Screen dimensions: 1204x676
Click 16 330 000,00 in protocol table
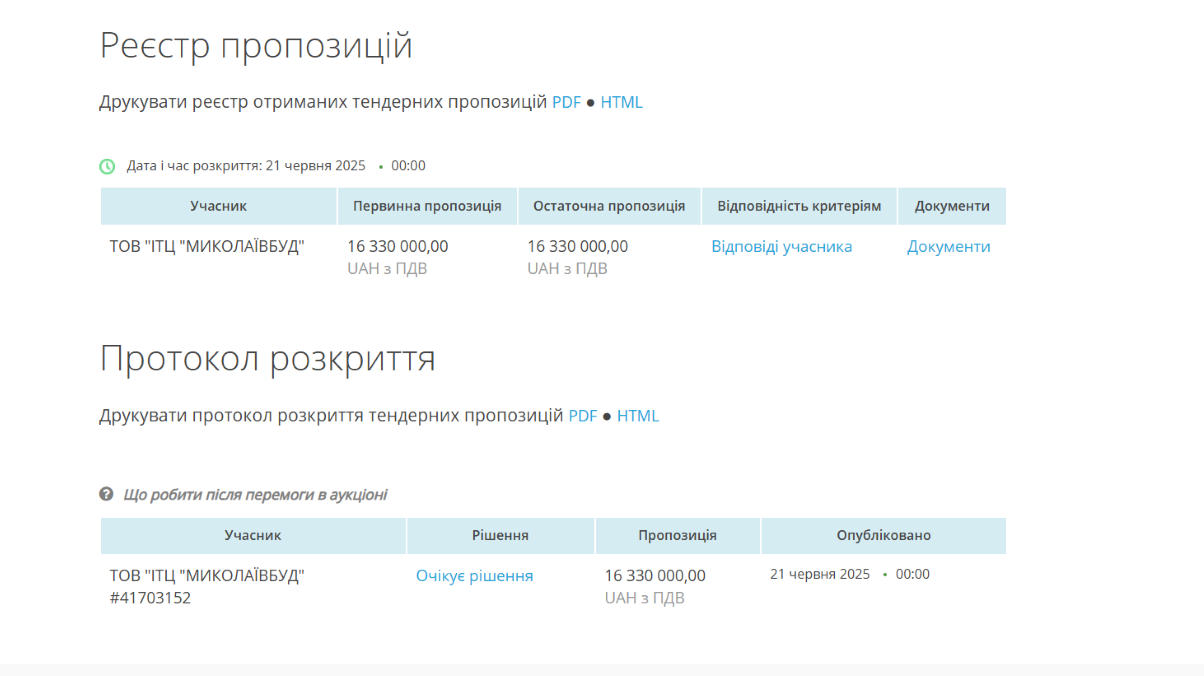pos(655,576)
